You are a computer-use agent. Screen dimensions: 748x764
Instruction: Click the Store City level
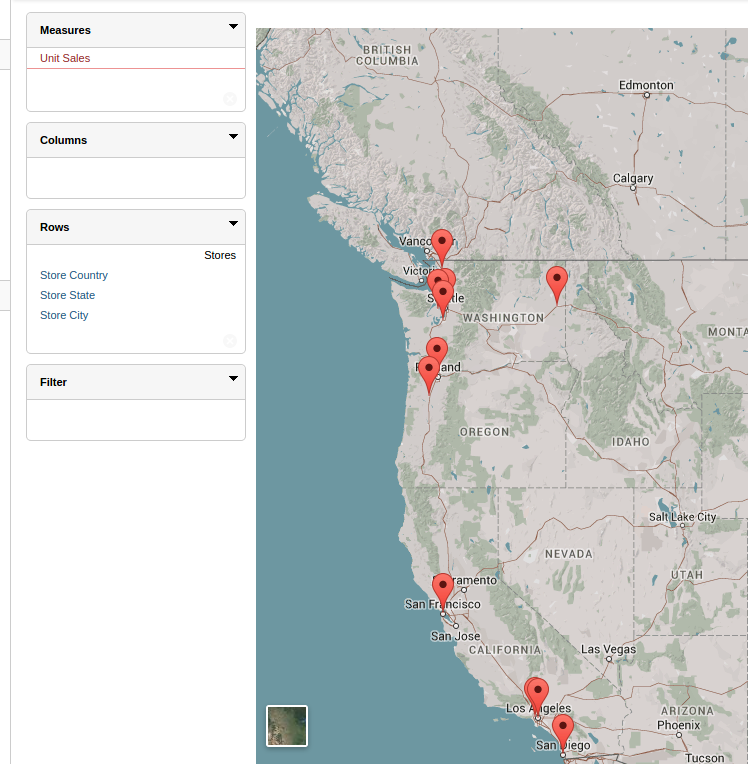tap(64, 315)
